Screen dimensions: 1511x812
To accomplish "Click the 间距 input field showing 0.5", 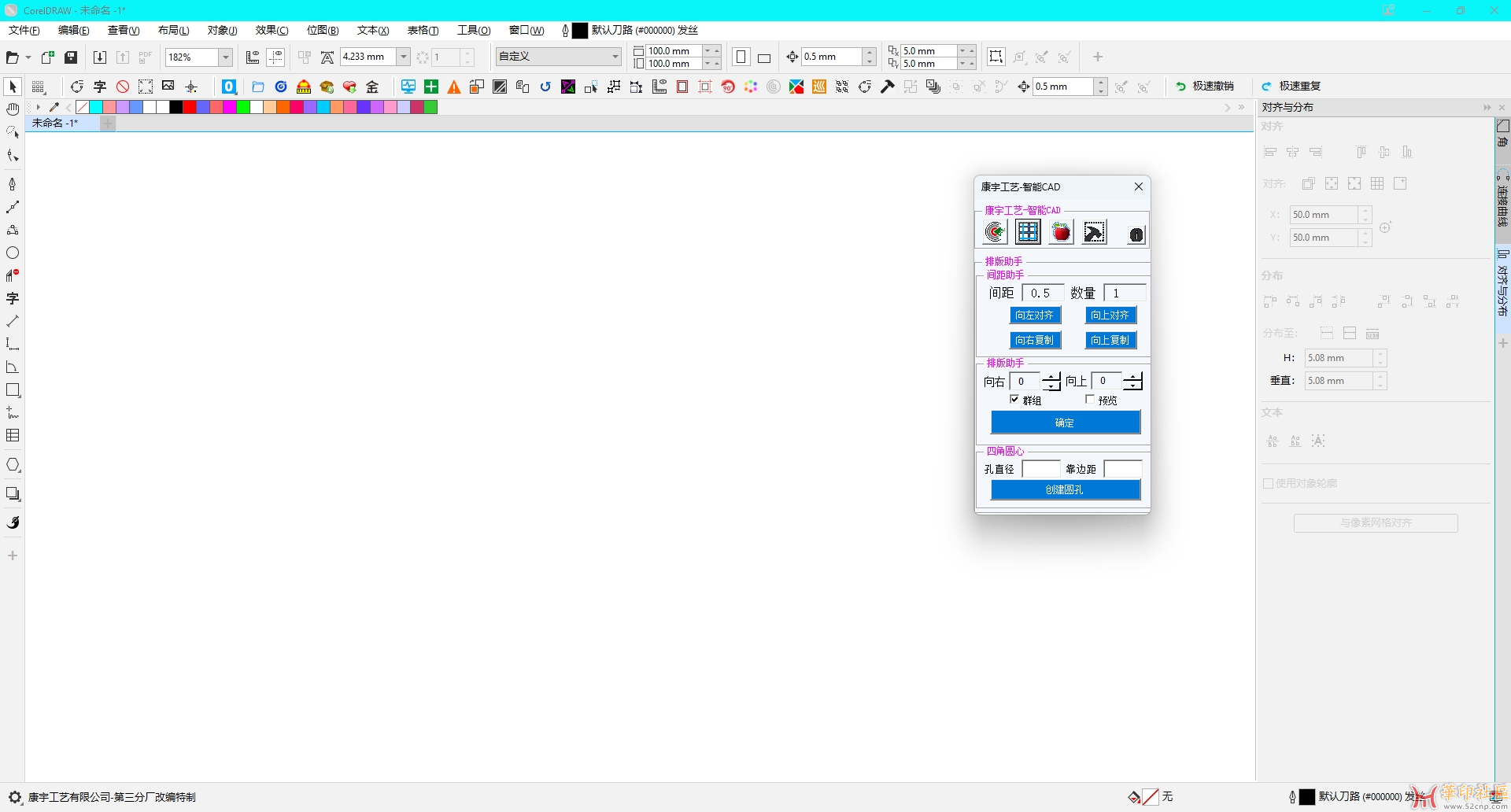I will coord(1043,293).
